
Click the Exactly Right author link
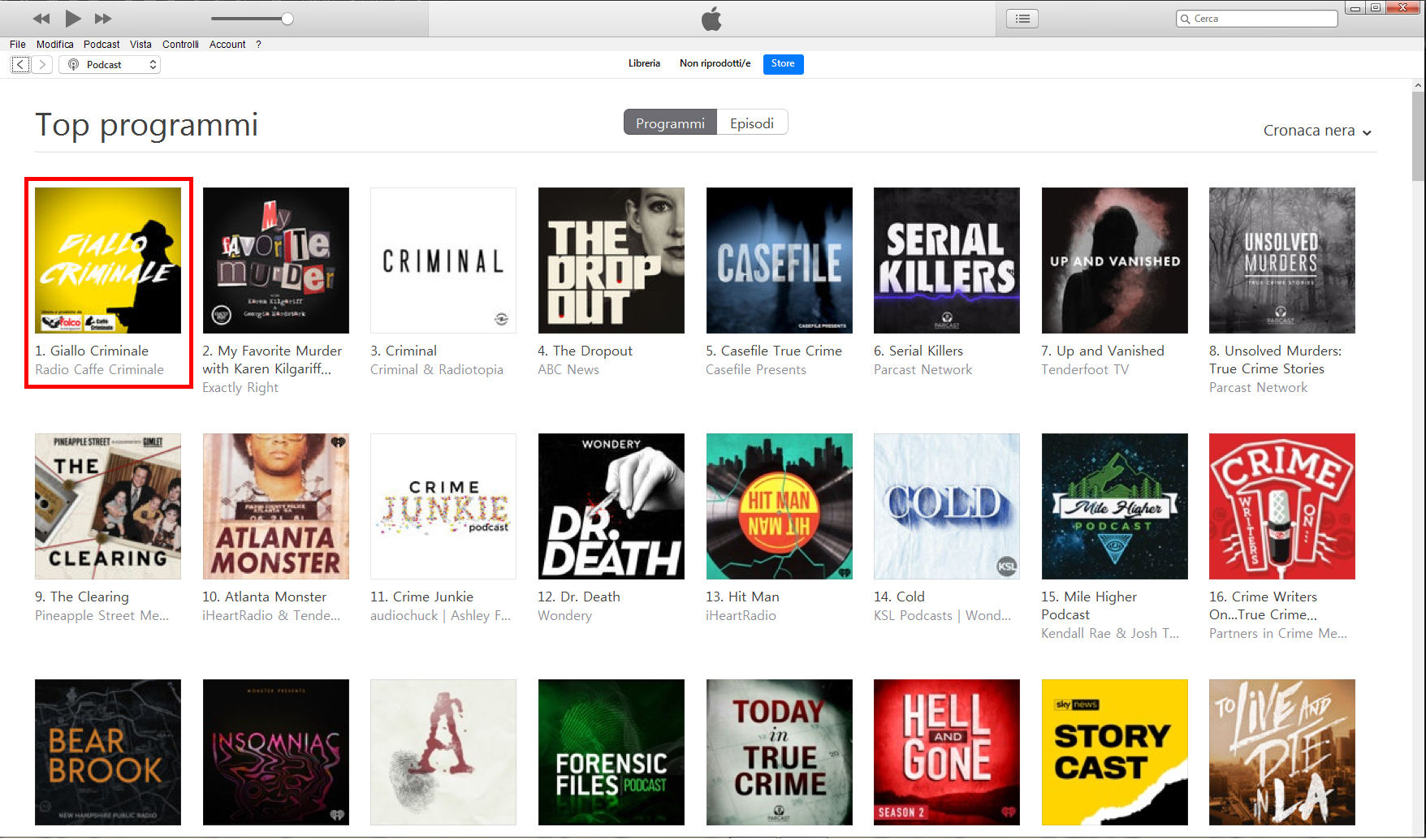240,387
